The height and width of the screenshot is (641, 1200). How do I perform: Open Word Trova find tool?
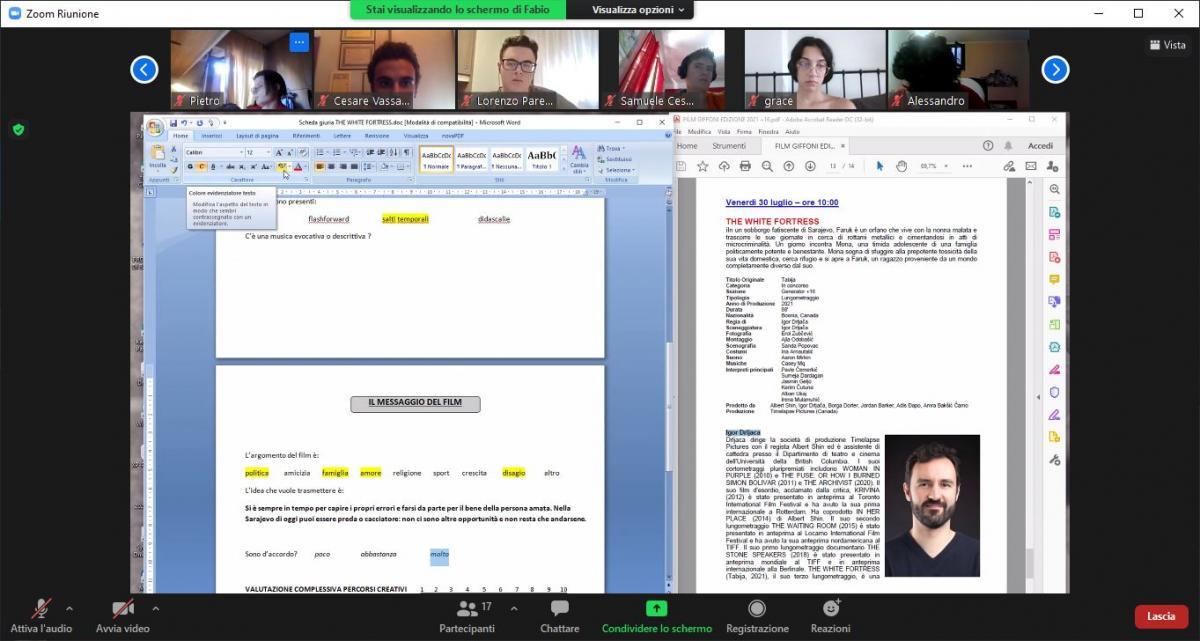[x=611, y=148]
